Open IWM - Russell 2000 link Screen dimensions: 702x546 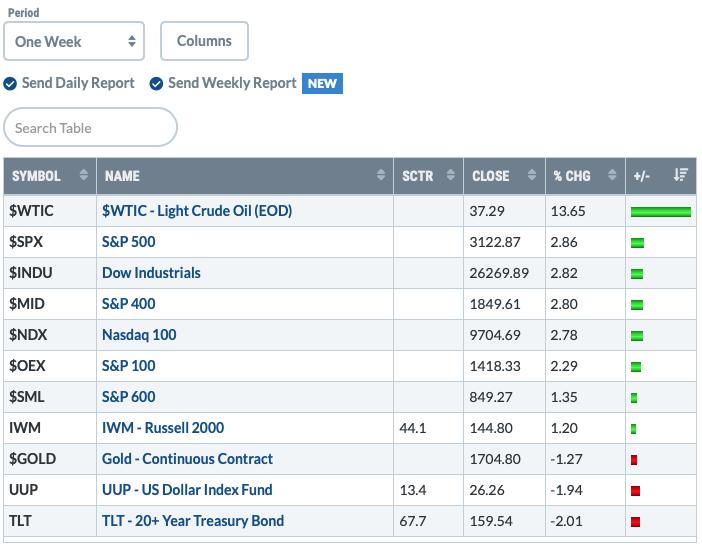pyautogui.click(x=163, y=428)
